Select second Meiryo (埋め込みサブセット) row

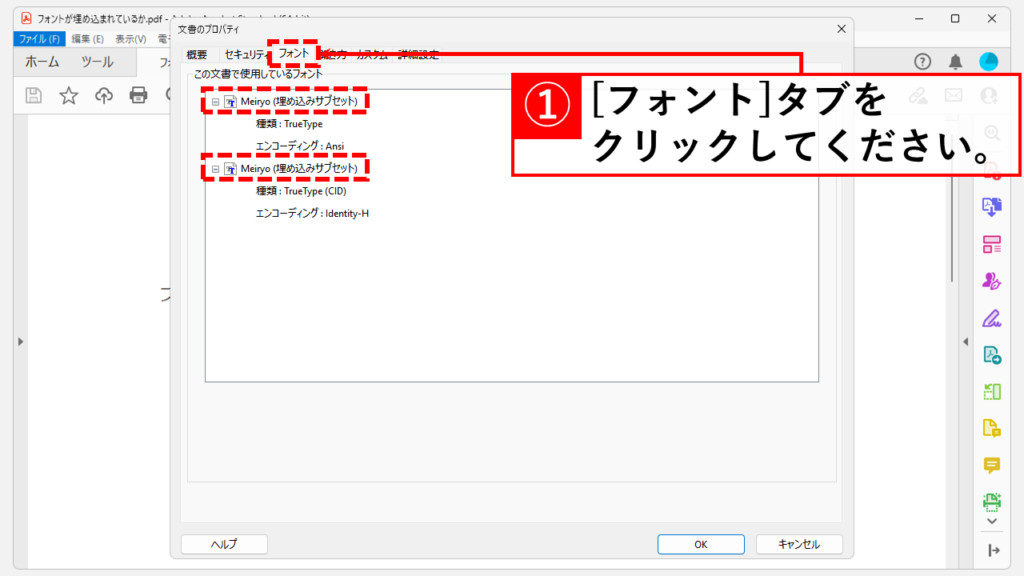[x=299, y=168]
